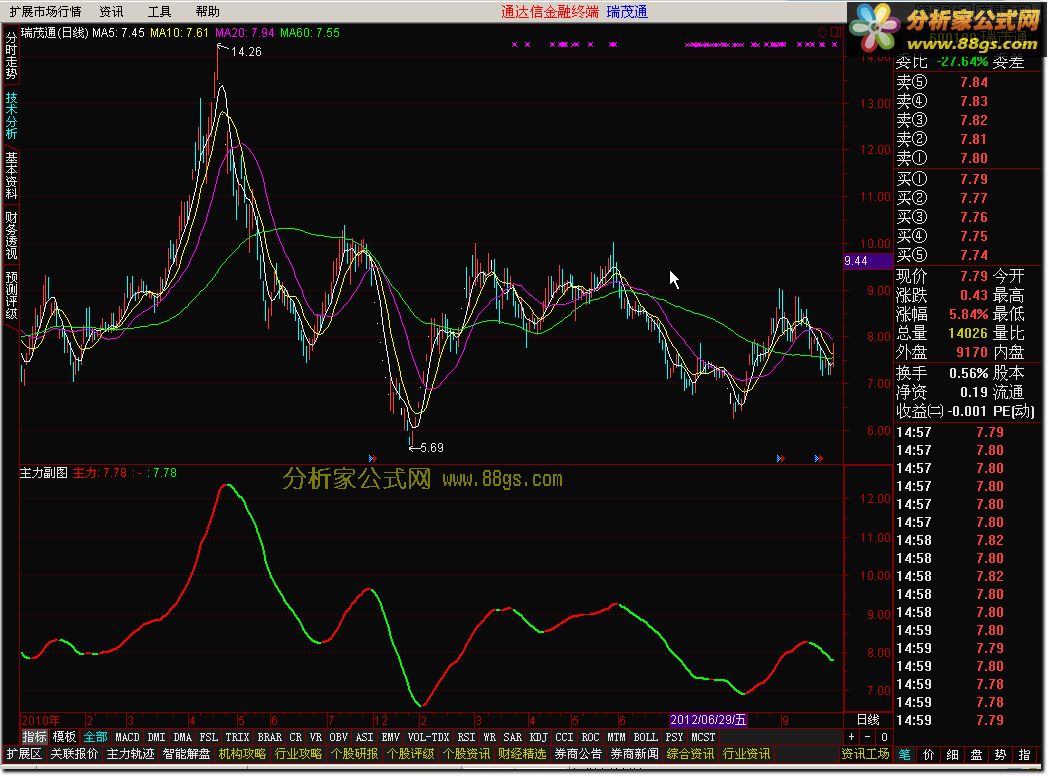This screenshot has height=776, width=1049.
Task: Apply the DMI indicator
Action: pyautogui.click(x=156, y=737)
